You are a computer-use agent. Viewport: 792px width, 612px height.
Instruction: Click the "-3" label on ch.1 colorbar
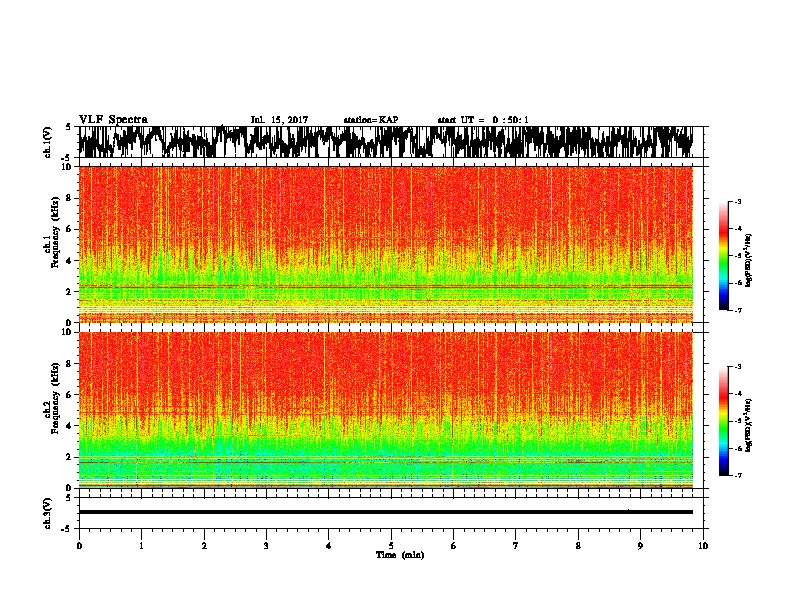click(x=737, y=201)
